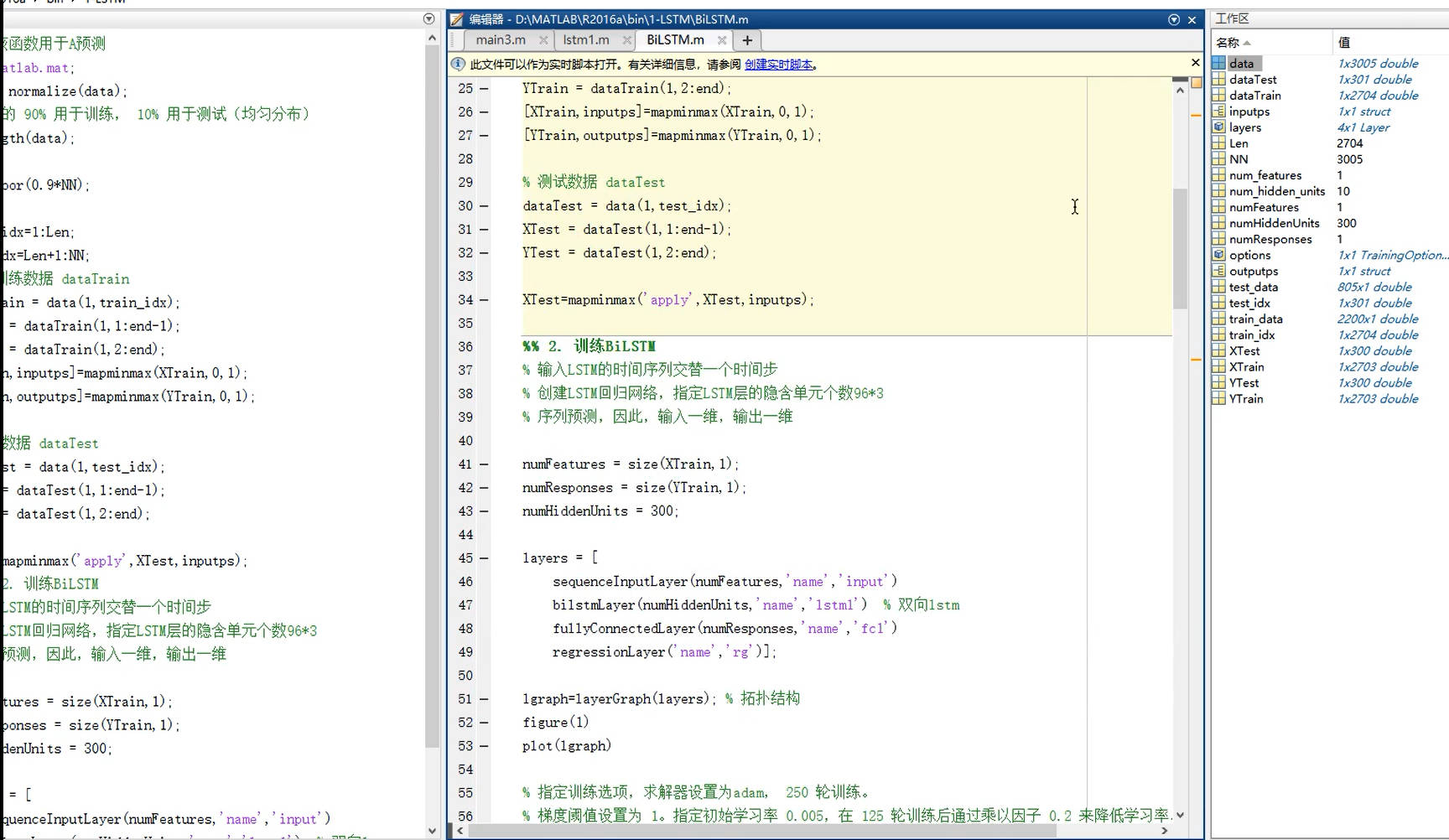This screenshot has height=840, width=1449.
Task: Select the dataTrain variable icon
Action: coord(1218,95)
